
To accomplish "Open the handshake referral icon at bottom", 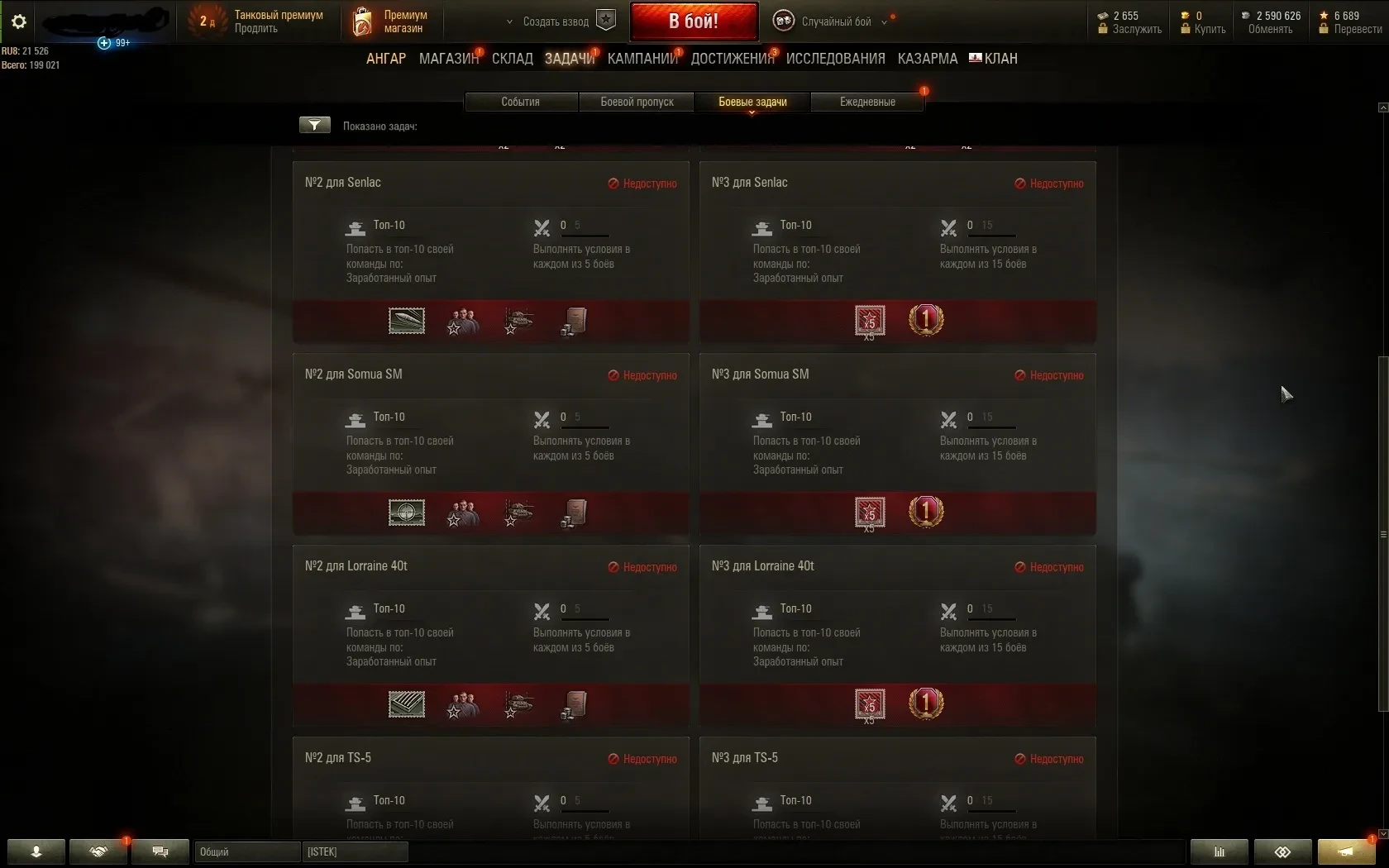I will (x=98, y=851).
